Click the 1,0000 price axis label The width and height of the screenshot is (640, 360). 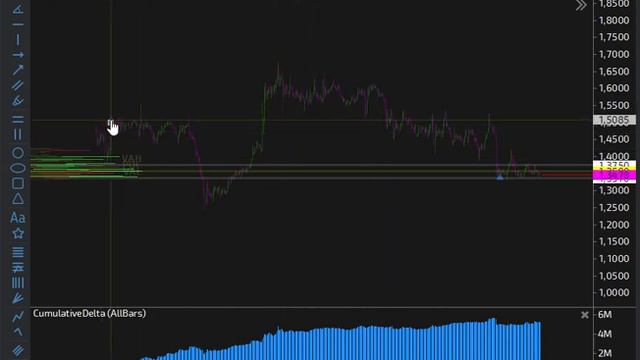pos(614,293)
